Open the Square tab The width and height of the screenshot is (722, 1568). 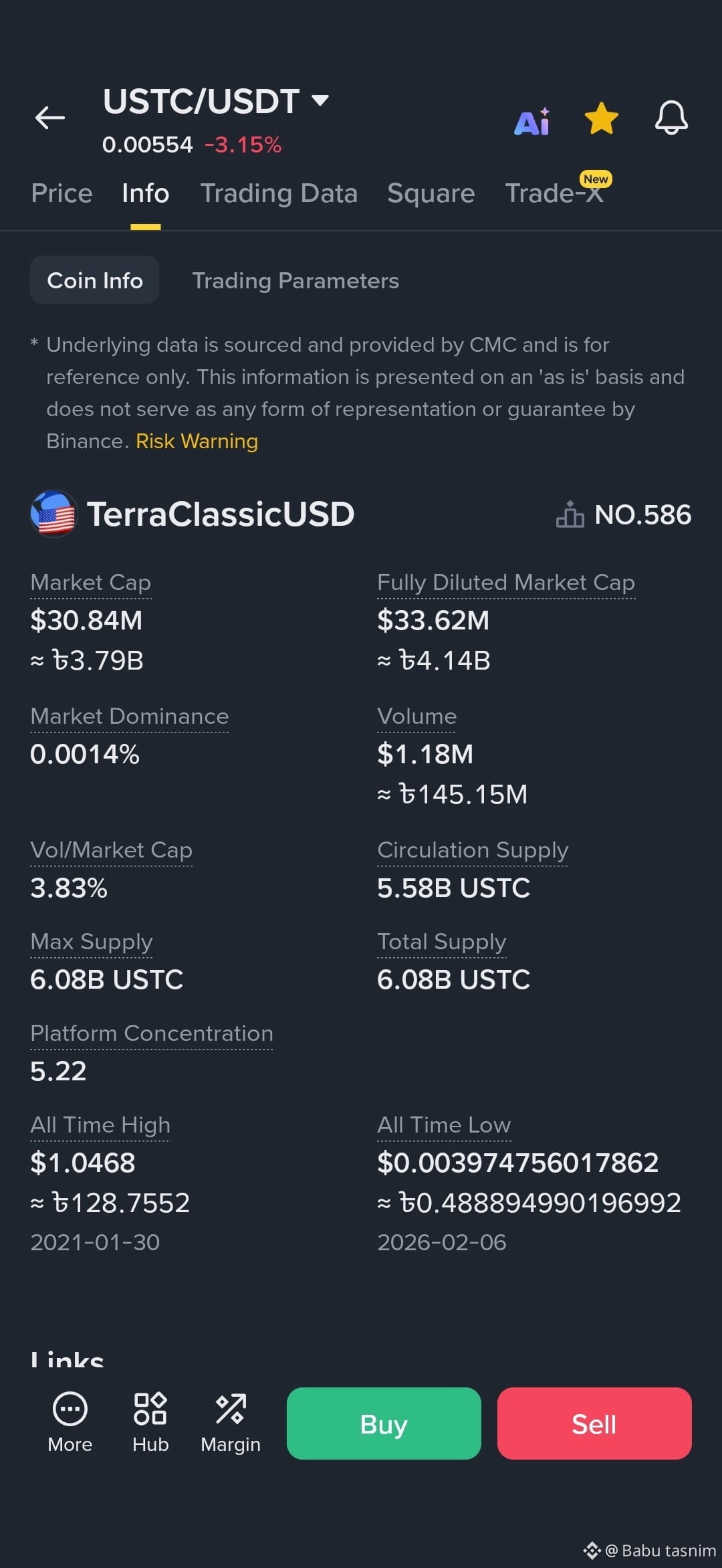click(x=431, y=193)
